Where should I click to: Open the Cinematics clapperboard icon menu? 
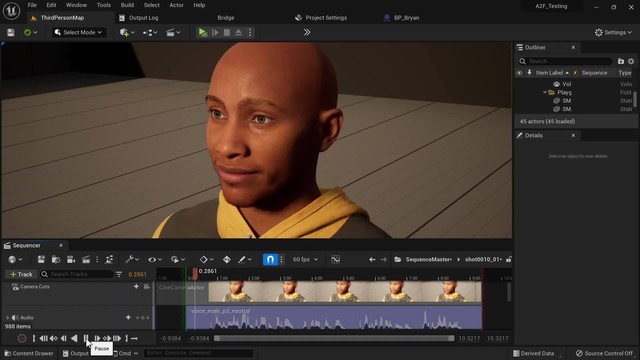click(x=173, y=32)
